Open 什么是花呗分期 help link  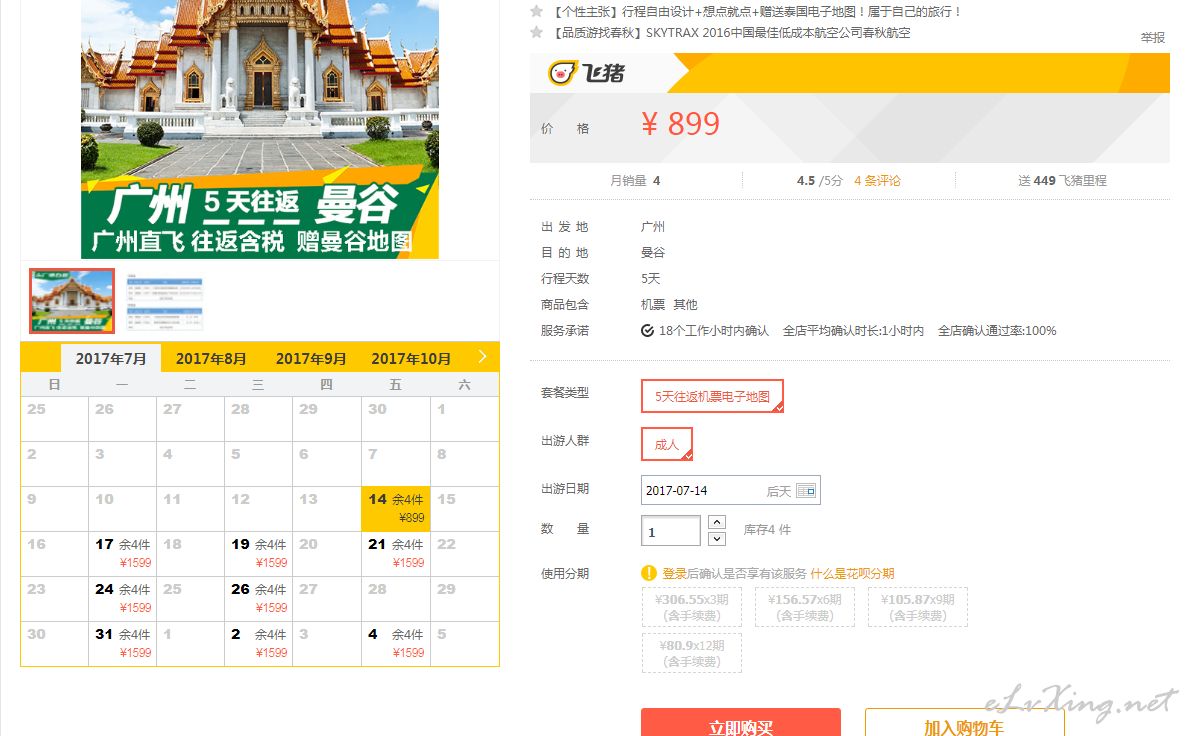click(852, 573)
